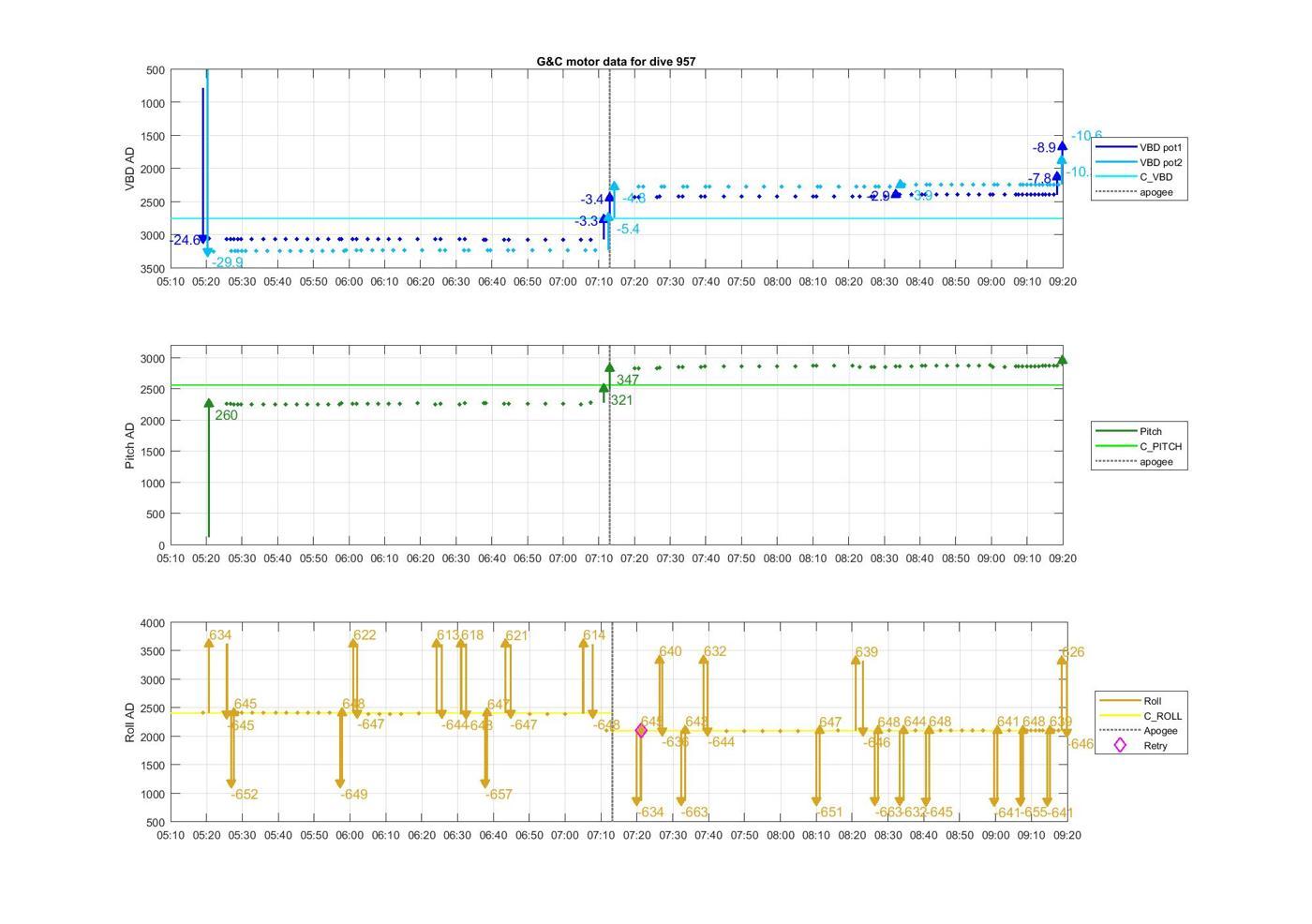Click the '-651' Roll annotation
Image resolution: width=1312 pixels, height=924 pixels.
[x=828, y=812]
